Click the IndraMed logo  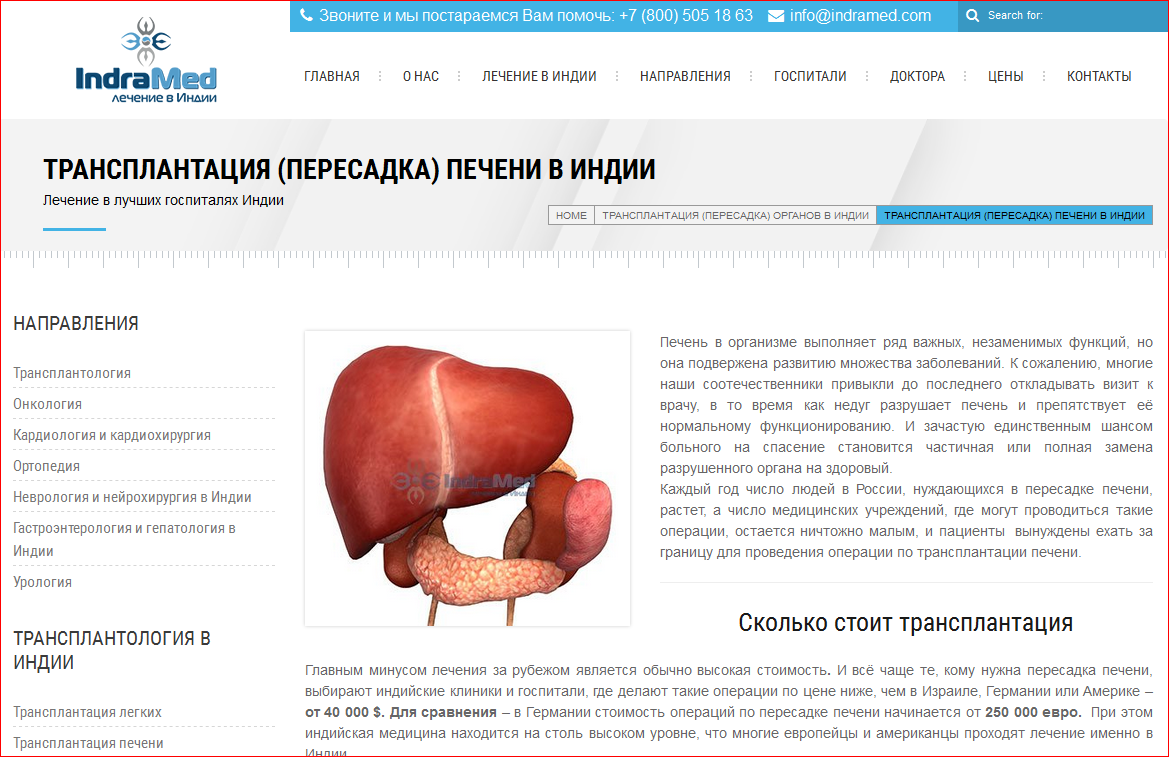pyautogui.click(x=146, y=63)
